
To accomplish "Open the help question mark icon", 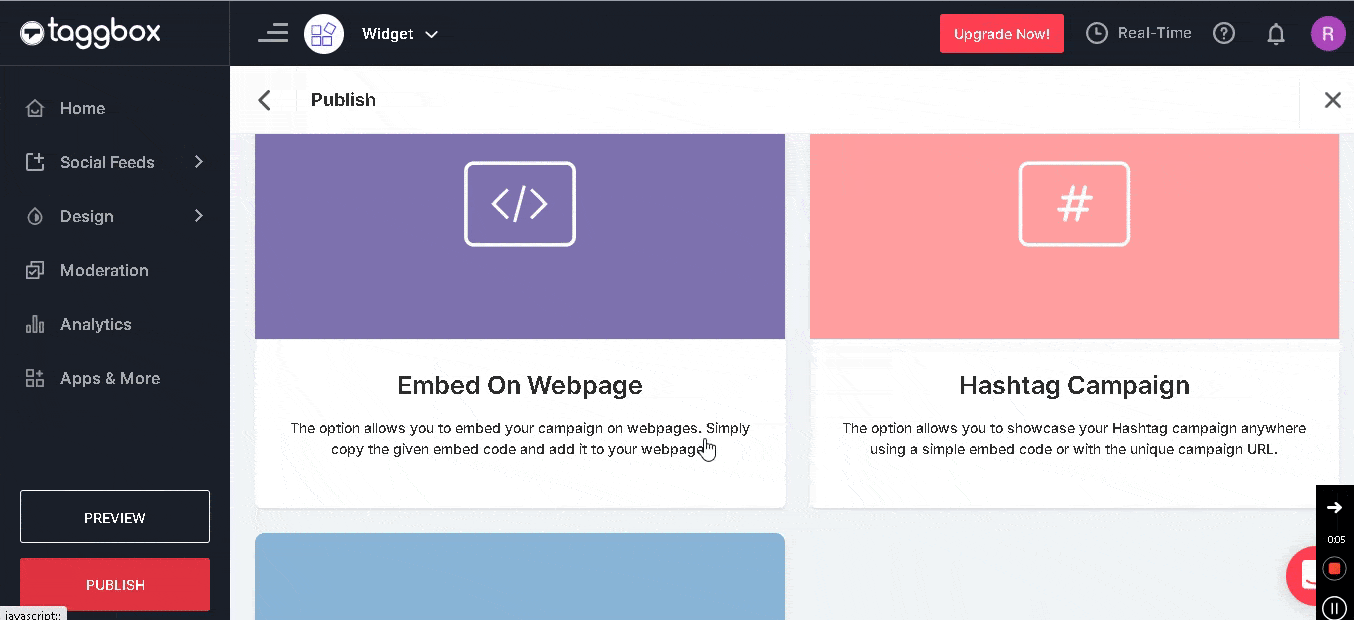I will [1224, 33].
